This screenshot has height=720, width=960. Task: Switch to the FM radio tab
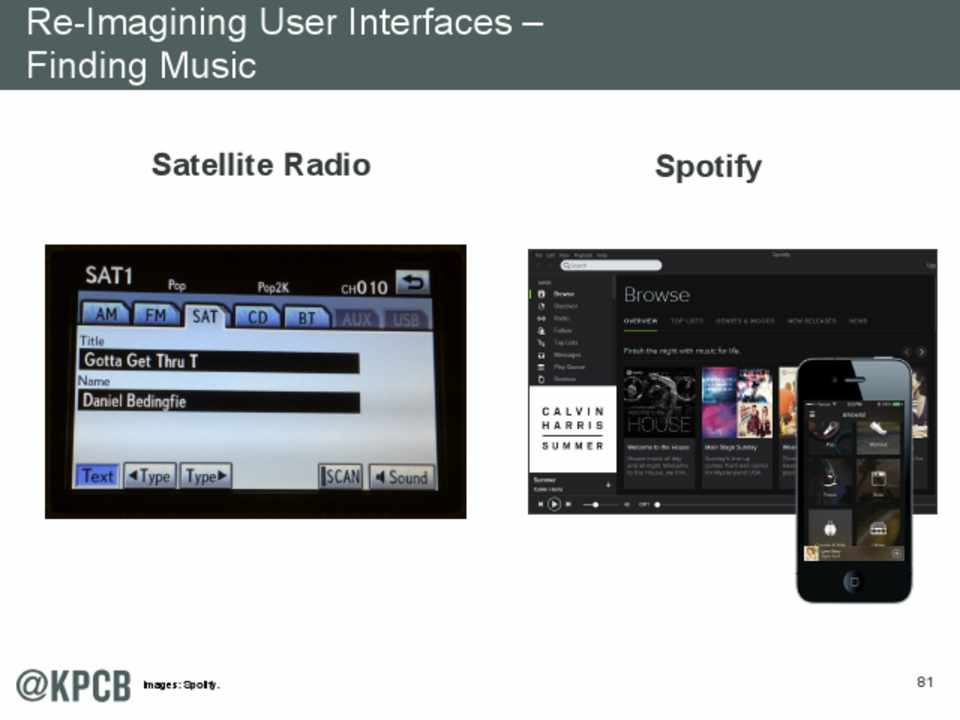(x=155, y=315)
